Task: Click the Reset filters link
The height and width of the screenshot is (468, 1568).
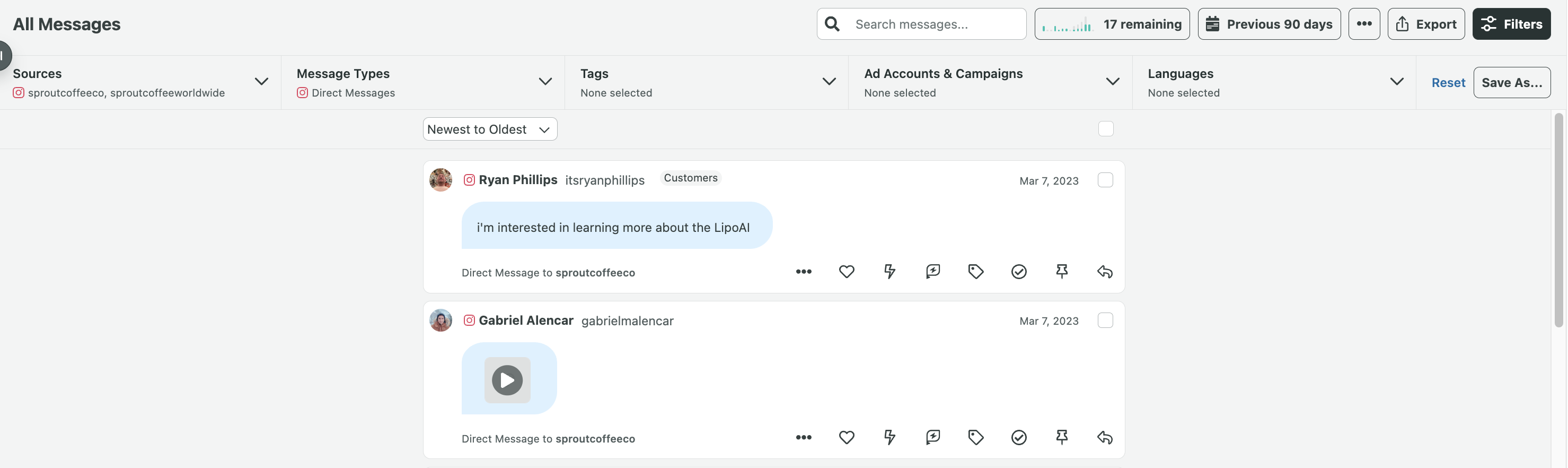Action: pyautogui.click(x=1448, y=83)
